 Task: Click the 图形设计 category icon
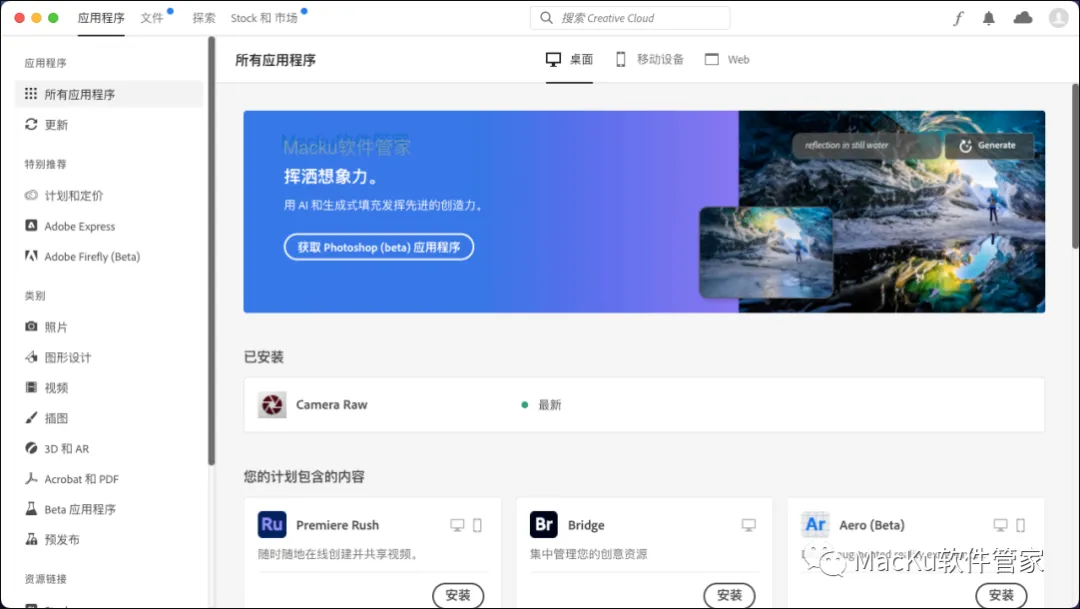[31, 357]
